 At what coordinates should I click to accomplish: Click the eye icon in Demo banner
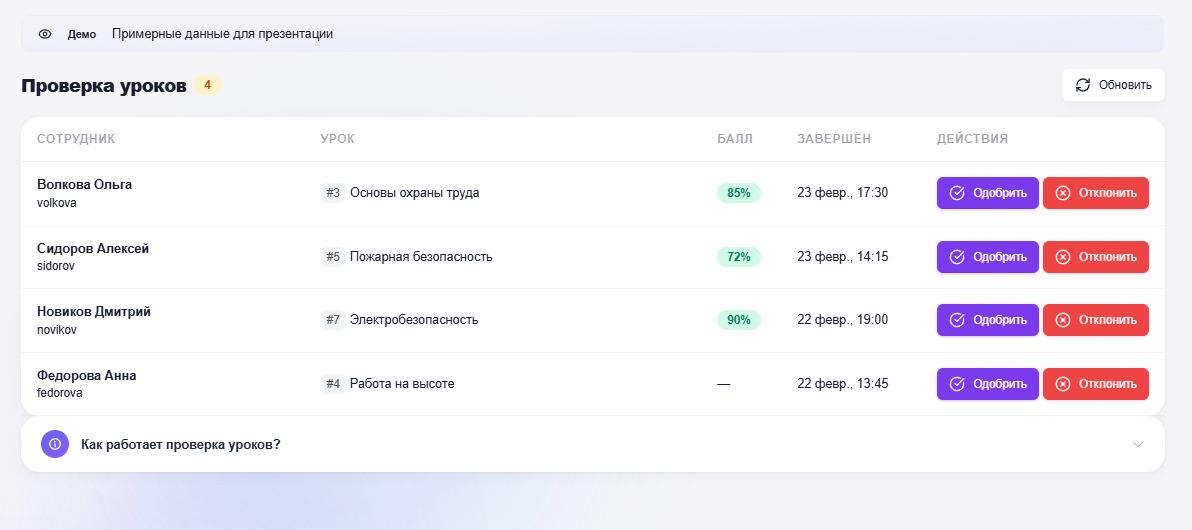pyautogui.click(x=45, y=34)
